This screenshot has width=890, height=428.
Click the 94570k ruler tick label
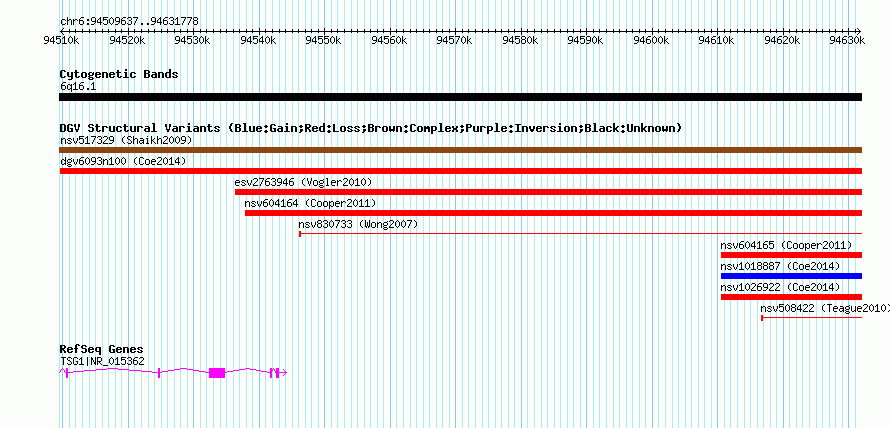pyautogui.click(x=454, y=40)
